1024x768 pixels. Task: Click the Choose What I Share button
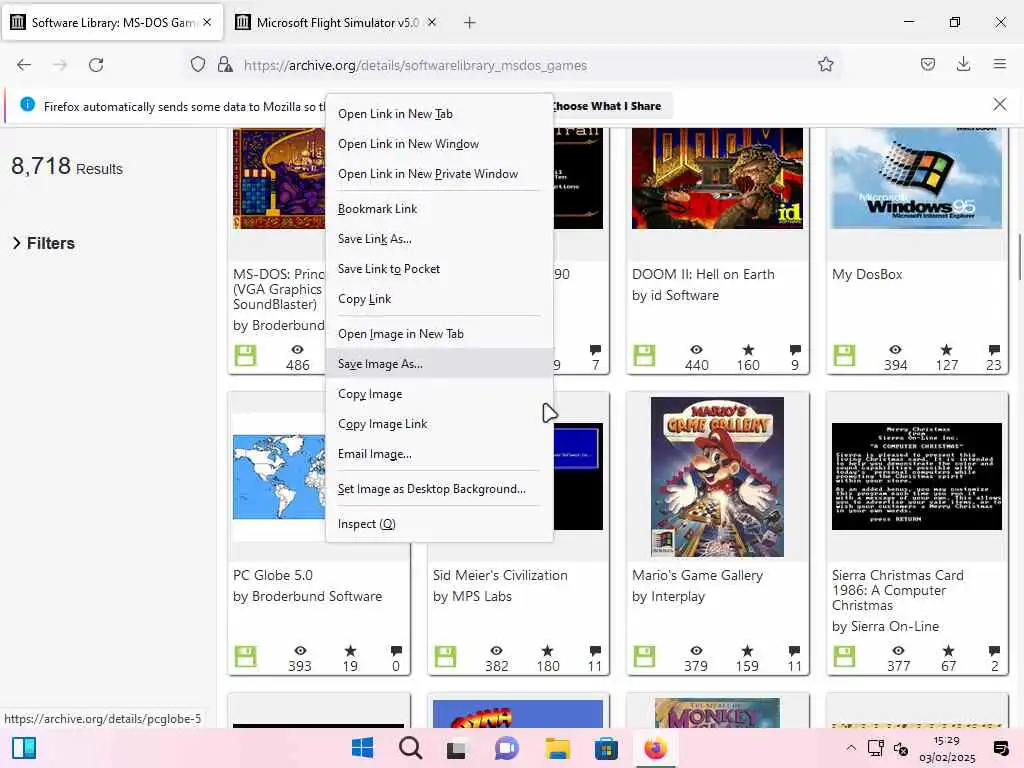tap(607, 106)
